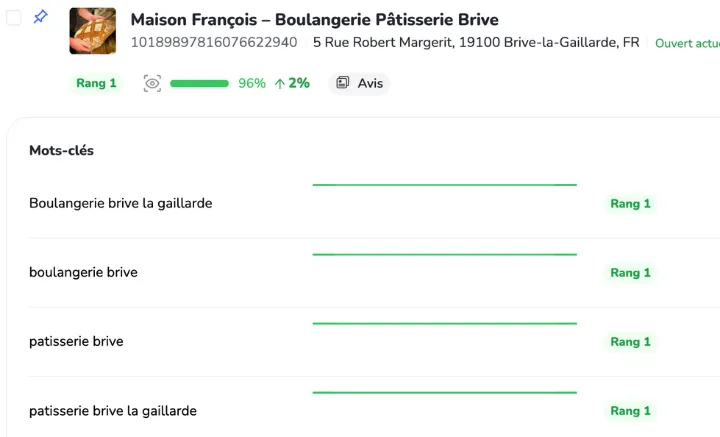Click Rang 1 badge for 'boulangerie brive'
The height and width of the screenshot is (437, 720).
click(630, 272)
